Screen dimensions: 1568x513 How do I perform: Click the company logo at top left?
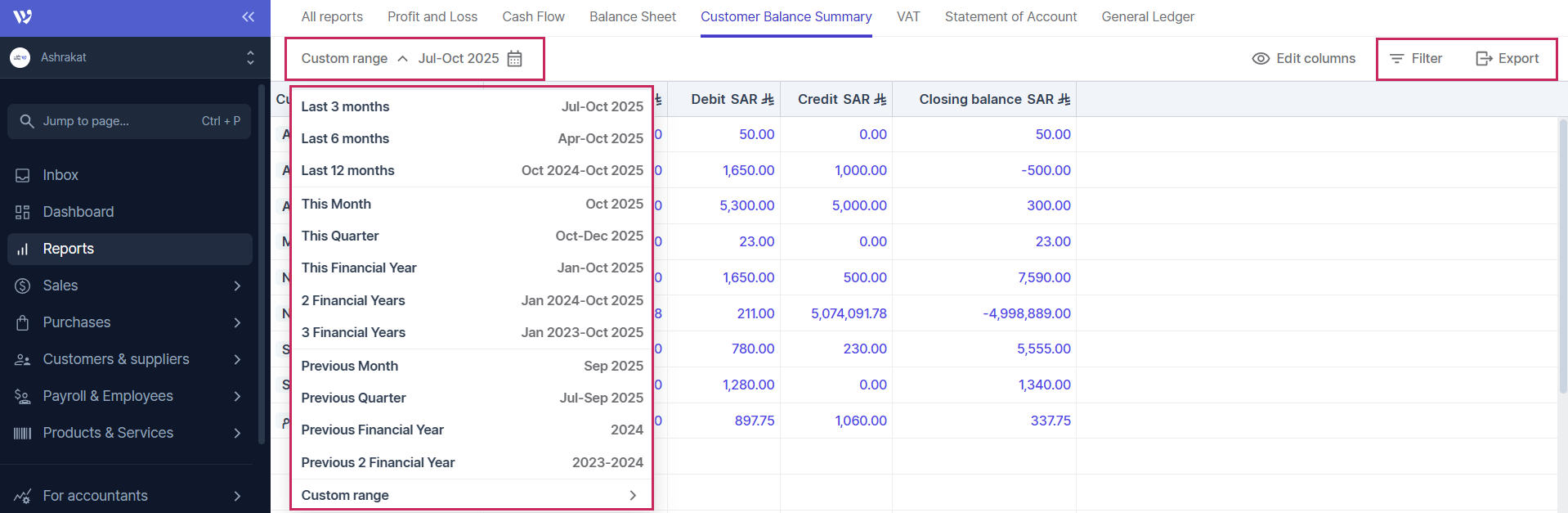pyautogui.click(x=23, y=17)
